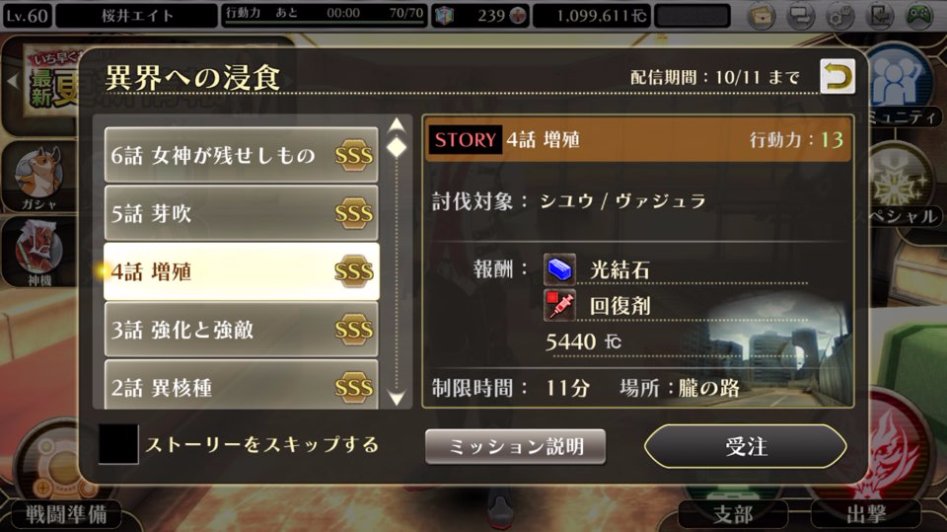947x532 pixels.
Task: Click the diamond scroll position handle
Action: [x=396, y=147]
